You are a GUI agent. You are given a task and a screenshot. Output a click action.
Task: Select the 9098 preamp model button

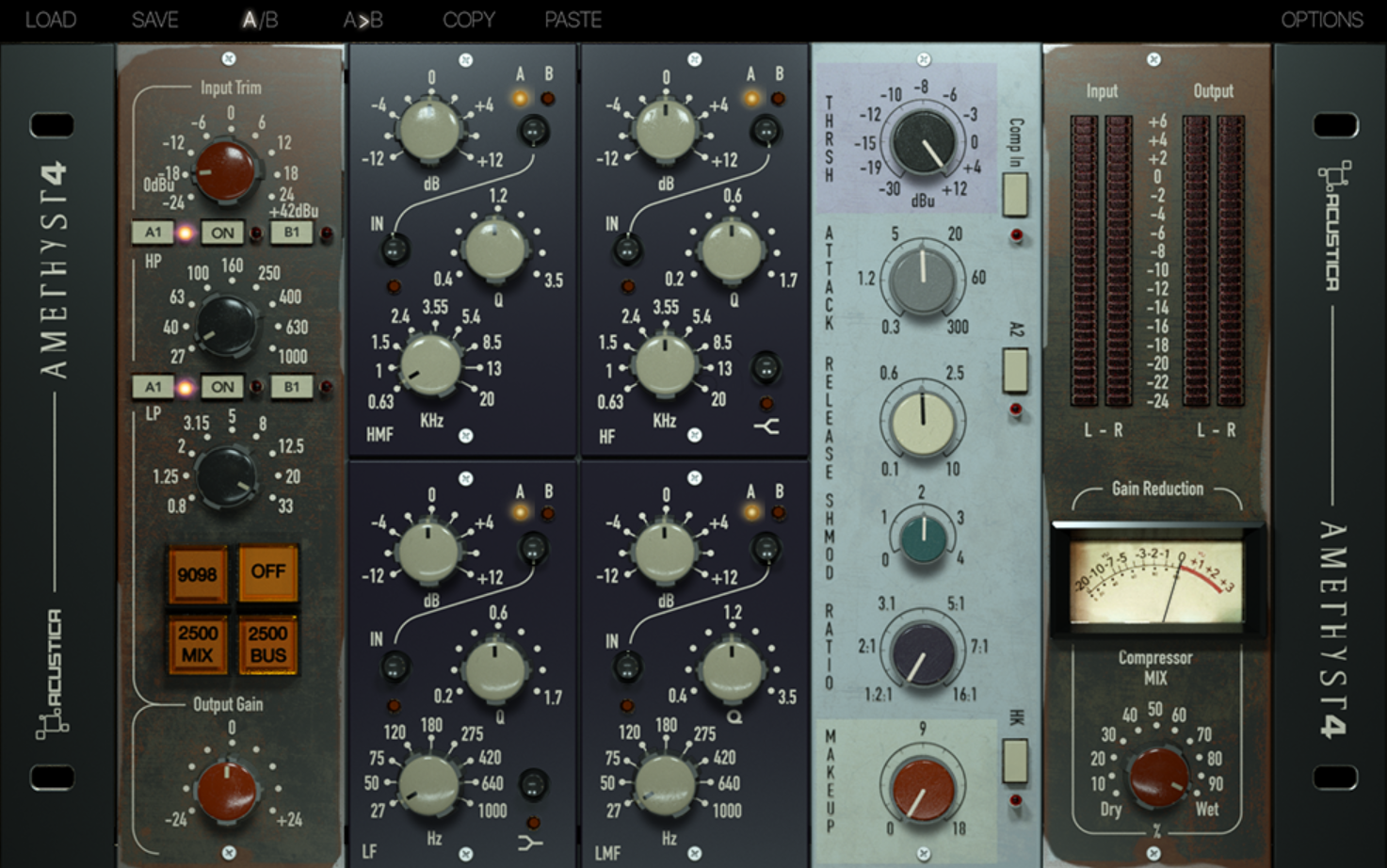197,573
